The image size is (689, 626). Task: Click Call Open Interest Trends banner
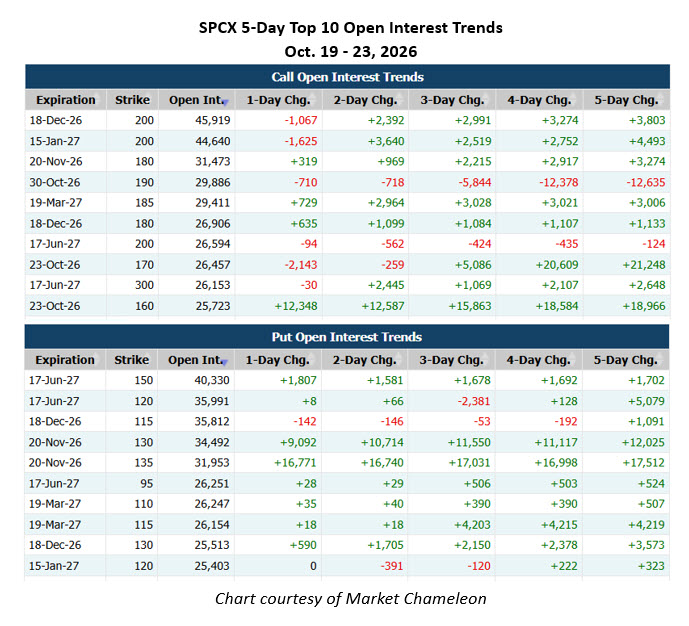pyautogui.click(x=348, y=77)
